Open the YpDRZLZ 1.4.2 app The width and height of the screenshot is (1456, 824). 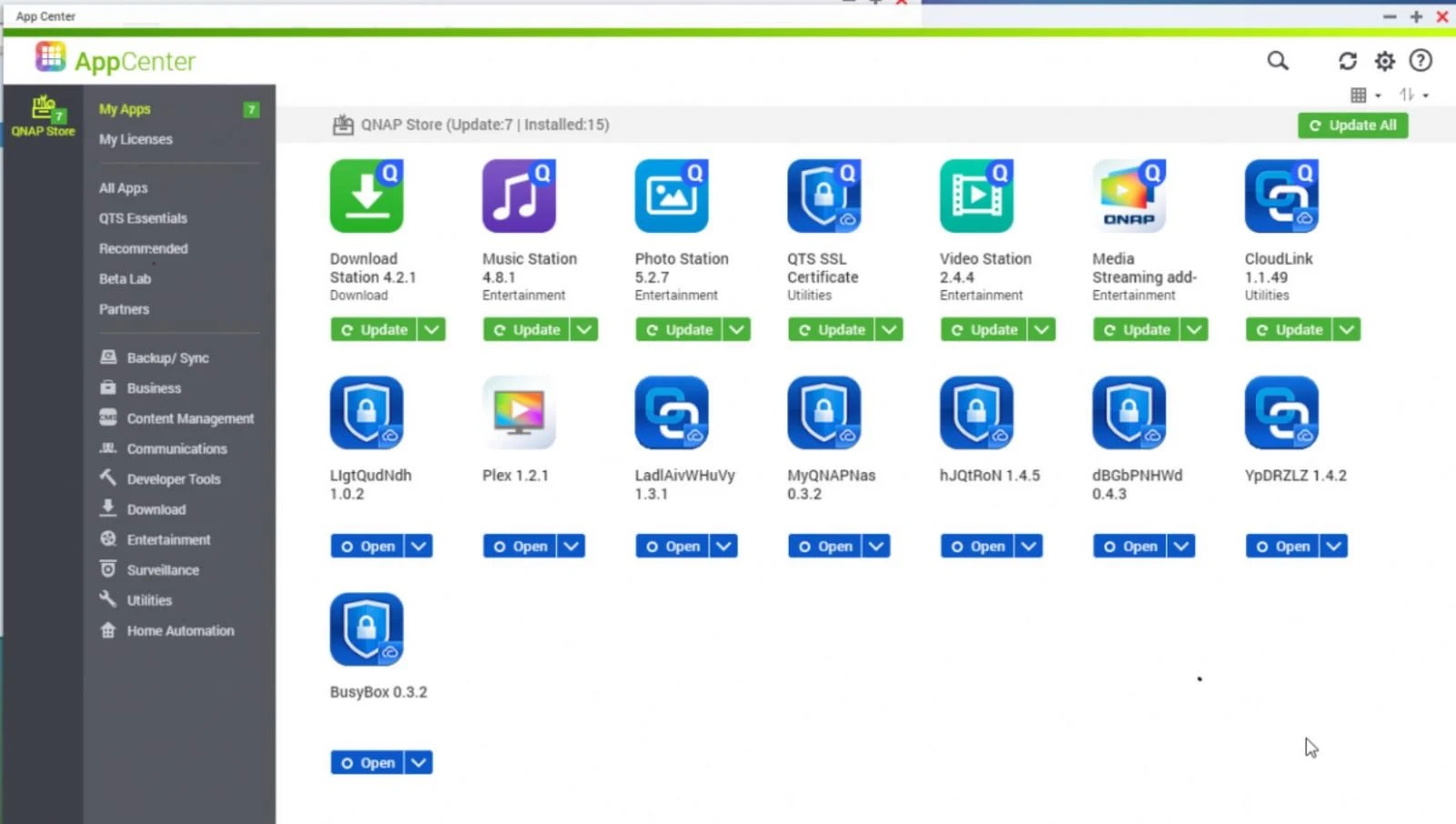tap(1283, 546)
